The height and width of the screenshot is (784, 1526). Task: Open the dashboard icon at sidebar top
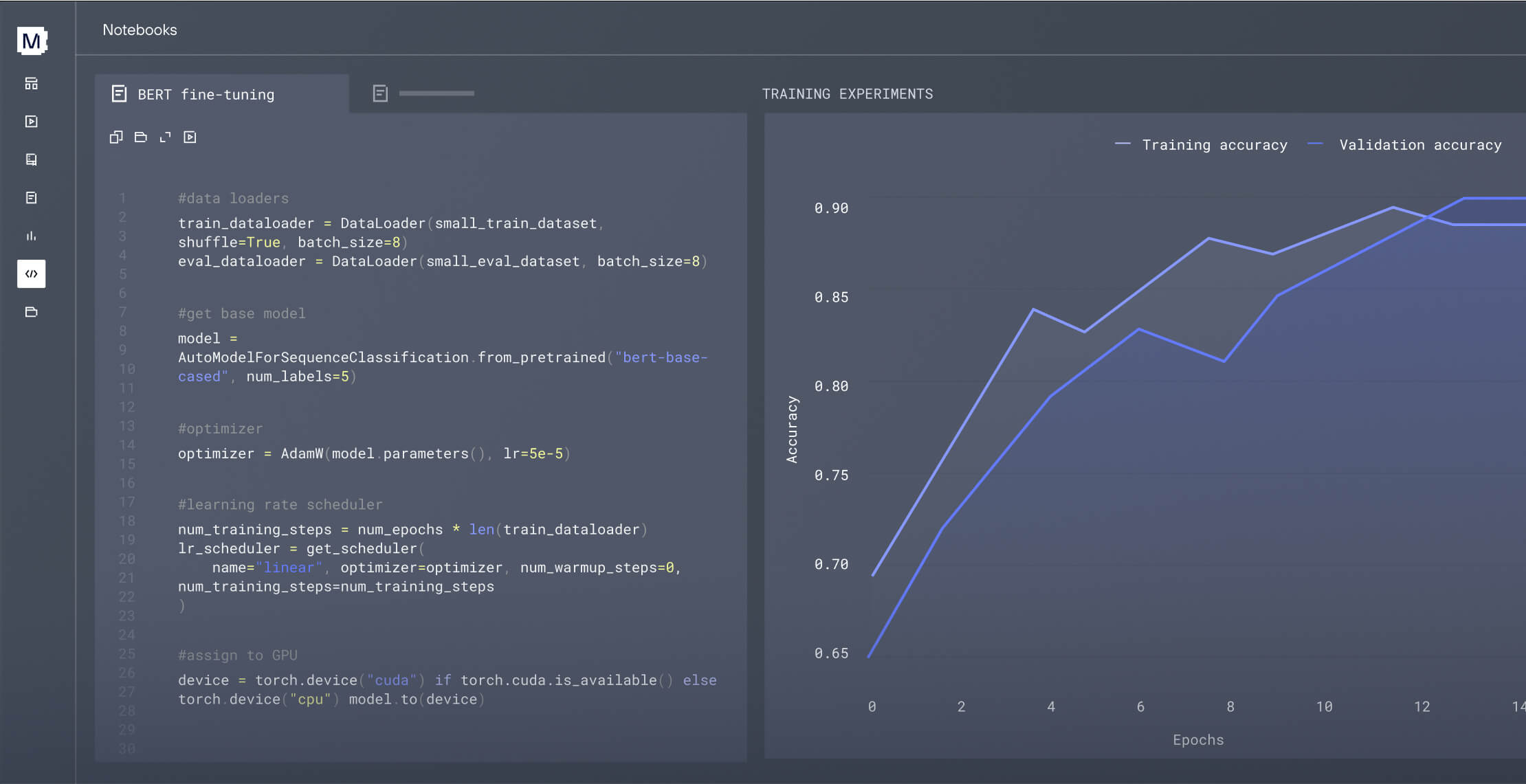31,82
